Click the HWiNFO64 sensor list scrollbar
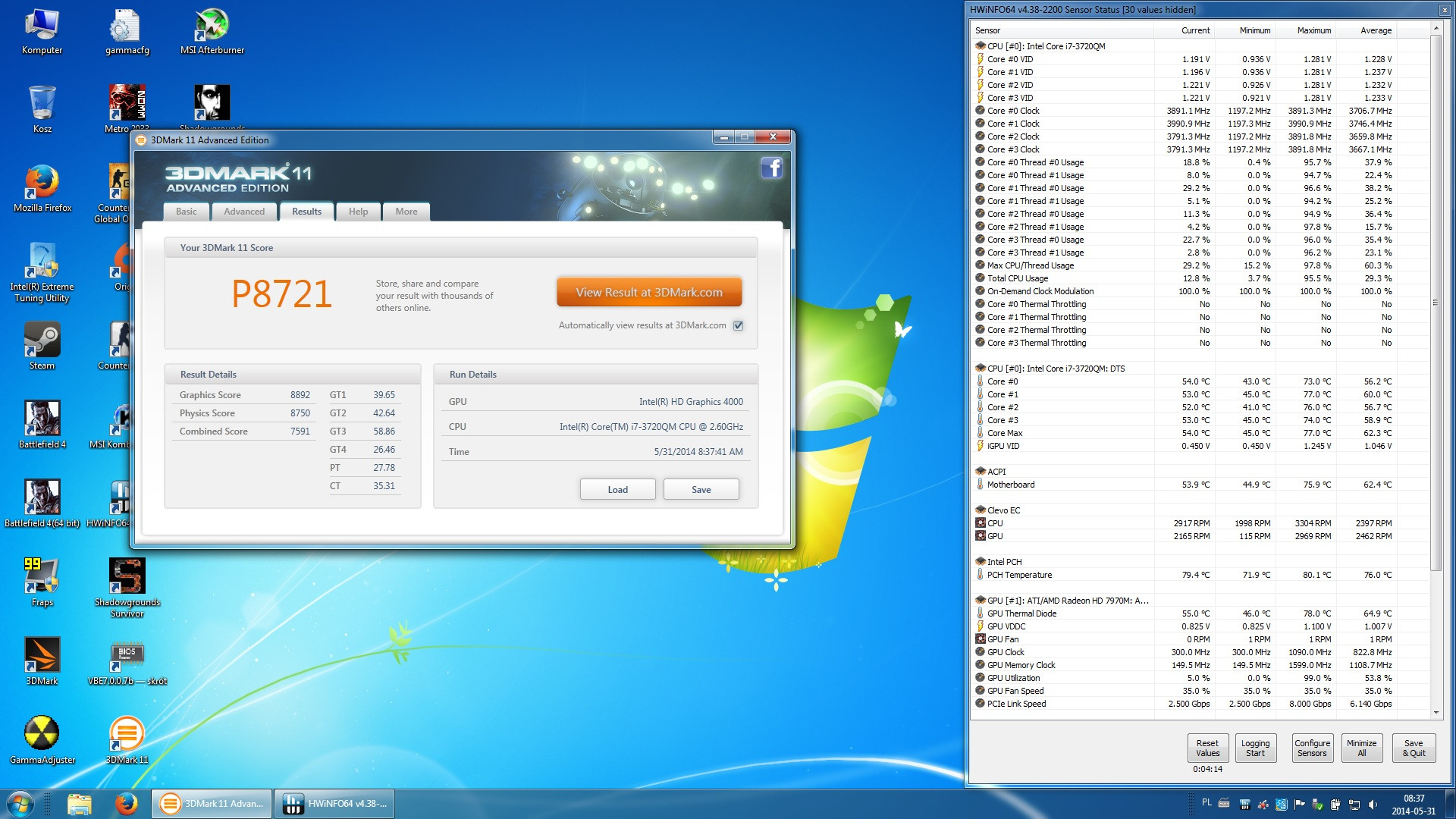This screenshot has width=1456, height=819. [x=1435, y=302]
